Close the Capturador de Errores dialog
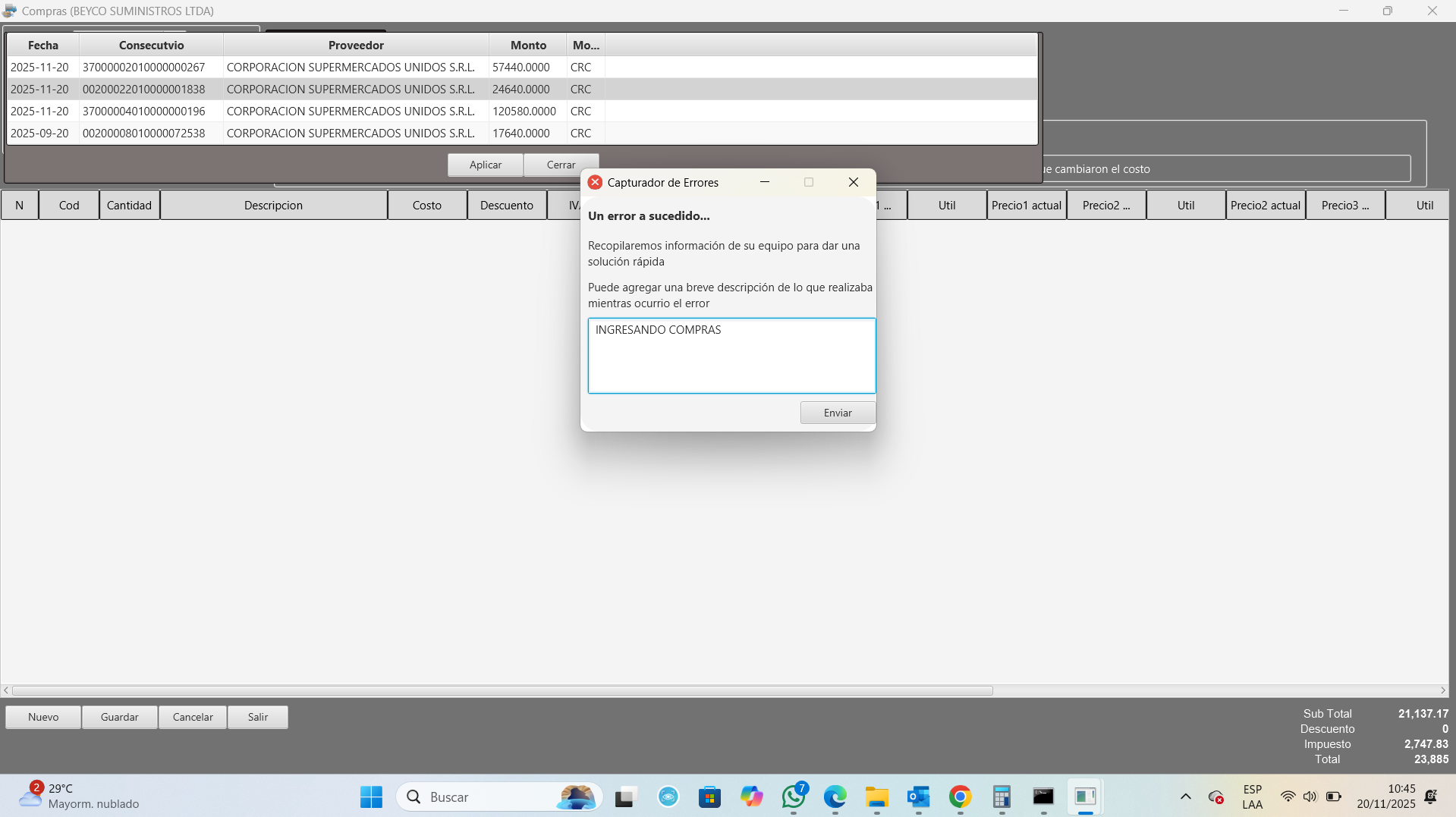Image resolution: width=1456 pixels, height=817 pixels. 853,182
